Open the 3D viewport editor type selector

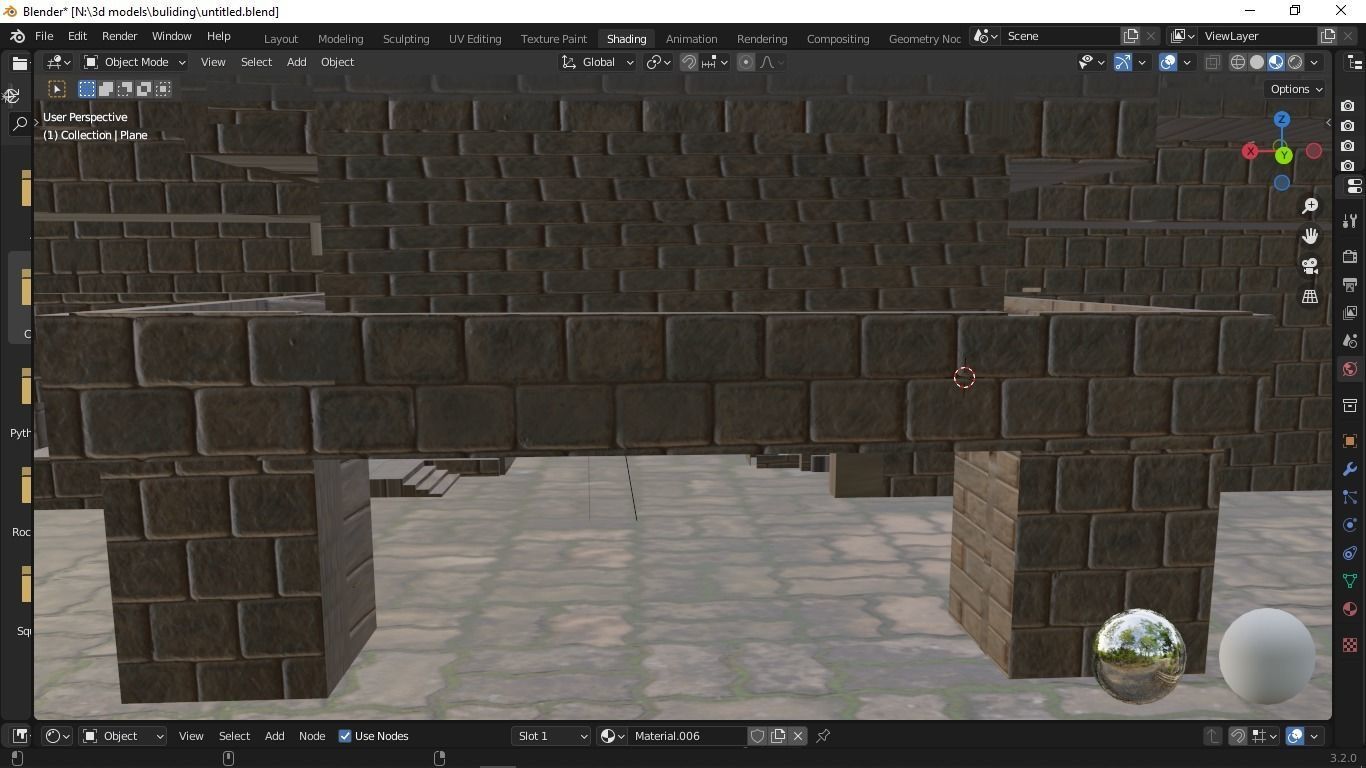[59, 62]
